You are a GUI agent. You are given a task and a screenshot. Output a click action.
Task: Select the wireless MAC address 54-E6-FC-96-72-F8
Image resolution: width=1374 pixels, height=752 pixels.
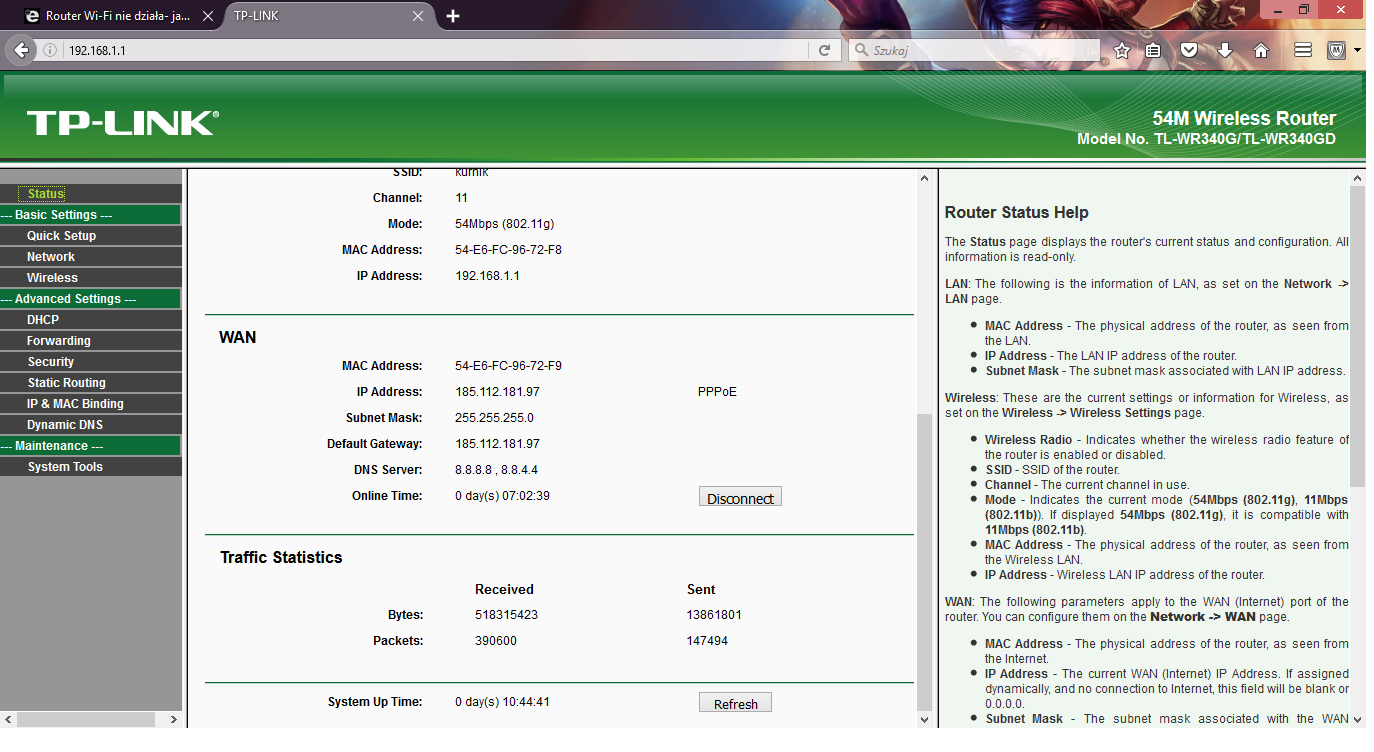[x=508, y=250]
